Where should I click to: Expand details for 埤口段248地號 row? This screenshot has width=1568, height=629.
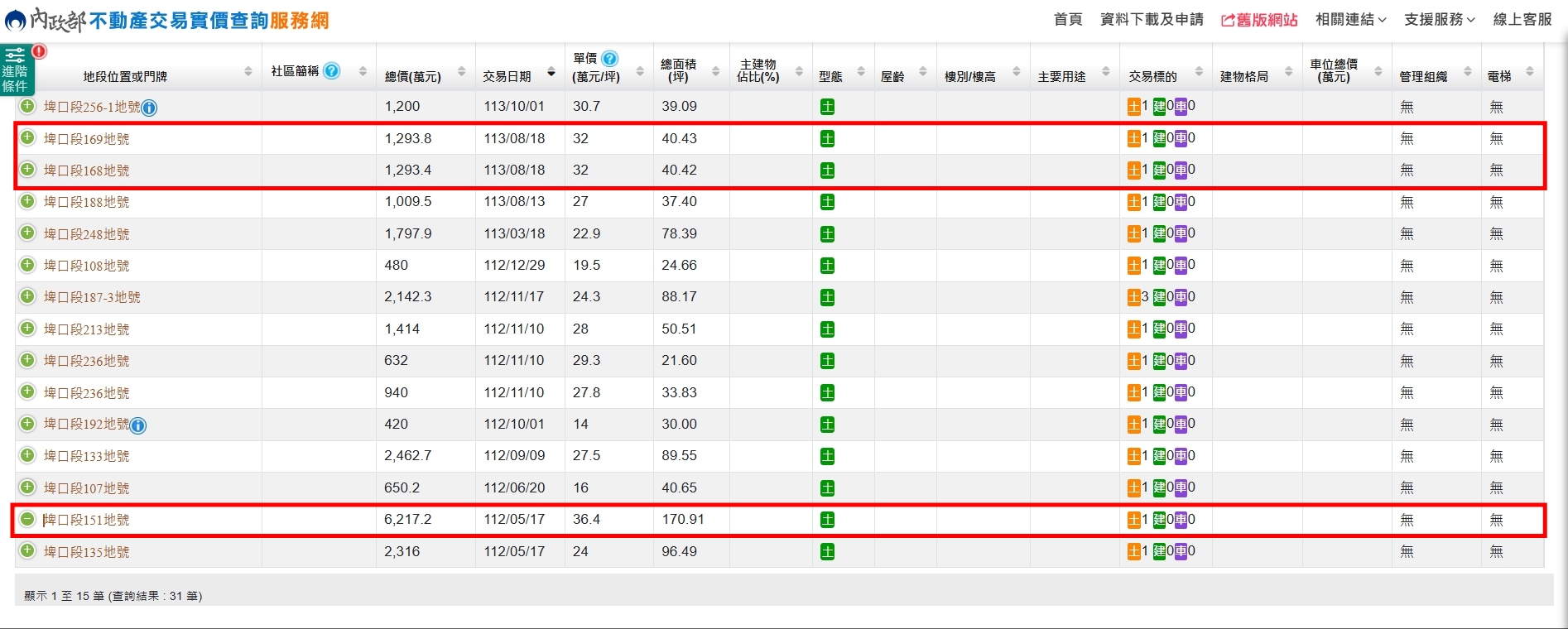[28, 233]
